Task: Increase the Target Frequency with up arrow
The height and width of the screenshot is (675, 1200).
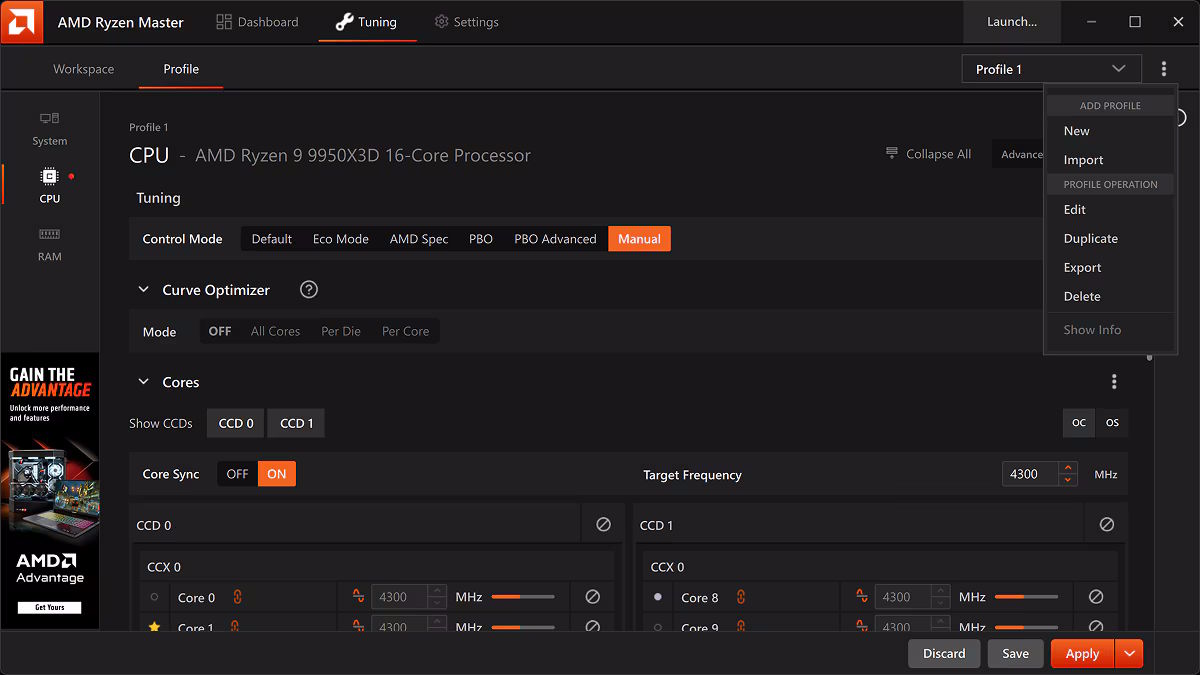Action: [1068, 468]
